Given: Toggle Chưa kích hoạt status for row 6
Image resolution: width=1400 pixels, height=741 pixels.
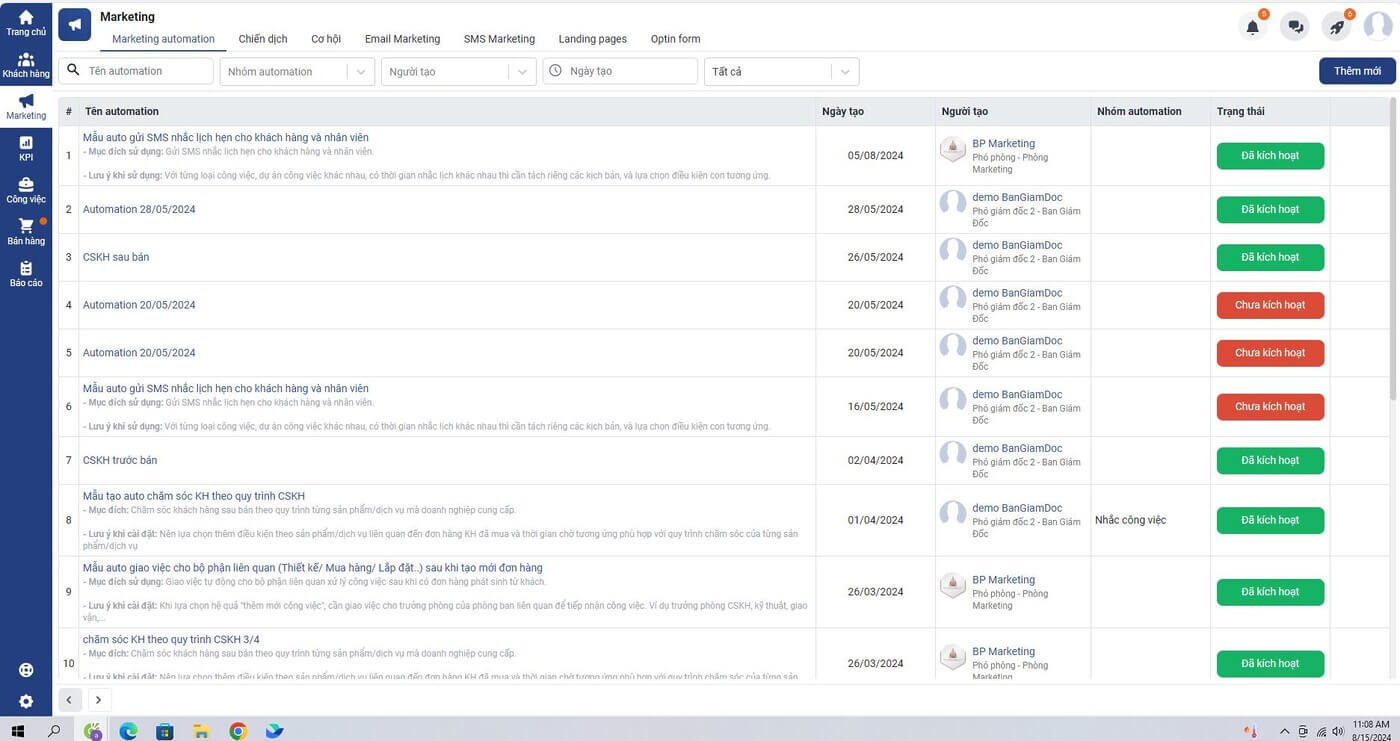Looking at the screenshot, I should tap(1270, 407).
